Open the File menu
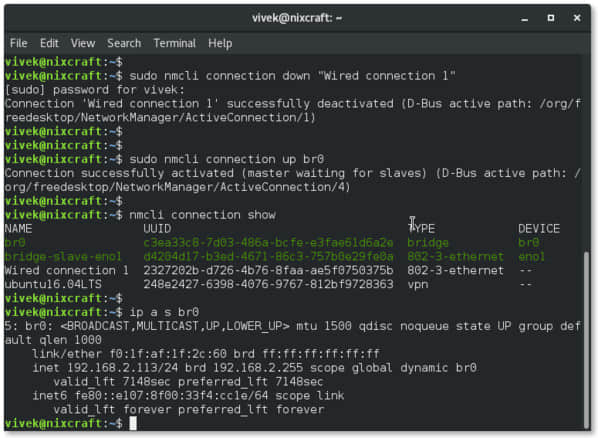Screen dimensions: 598x438 18,43
